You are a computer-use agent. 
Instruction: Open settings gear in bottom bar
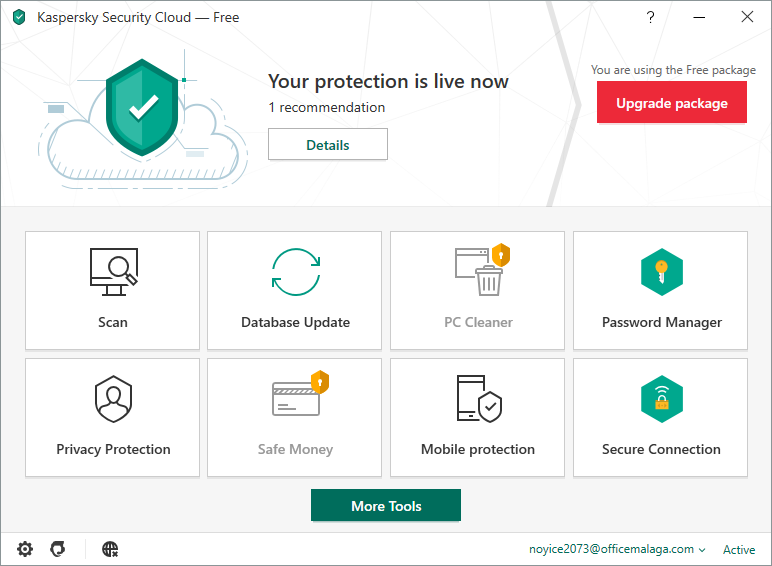point(25,549)
